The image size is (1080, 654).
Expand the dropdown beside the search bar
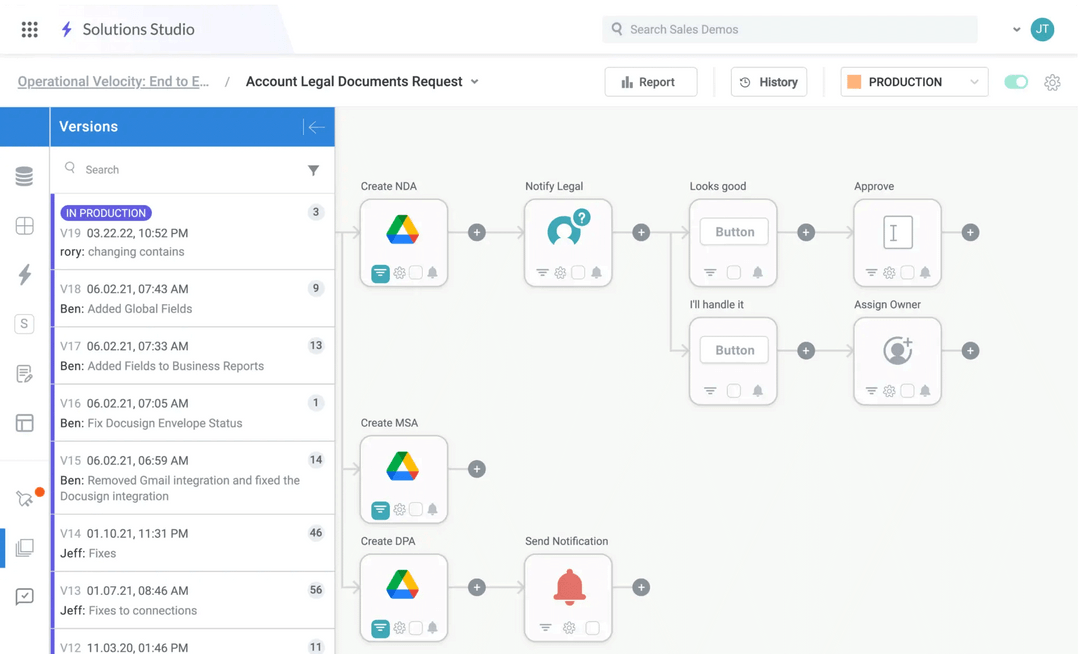pos(1016,29)
